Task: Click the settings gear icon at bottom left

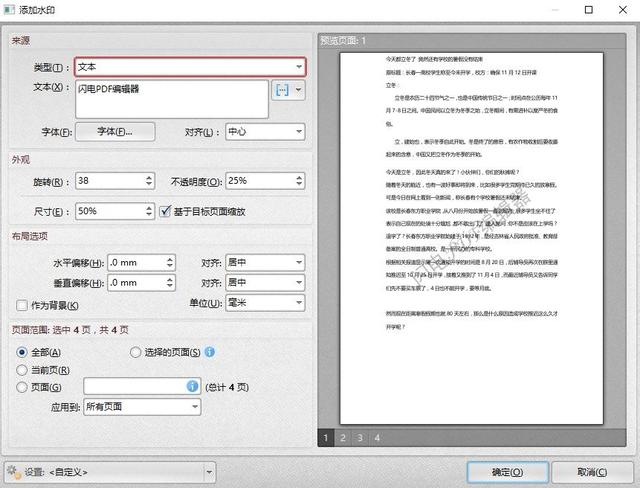Action: pyautogui.click(x=13, y=472)
